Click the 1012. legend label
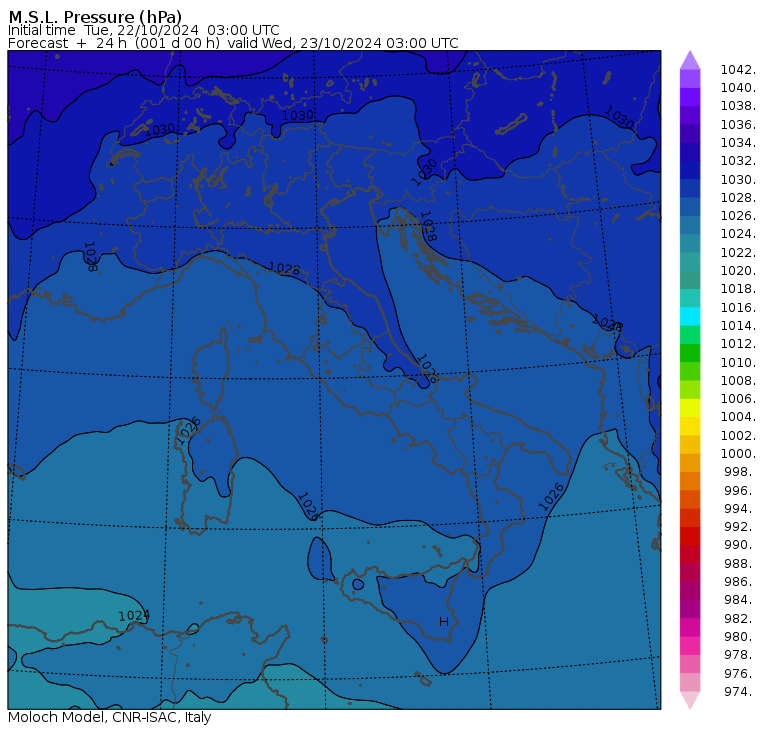Viewport: 760px width, 731px height. tap(738, 343)
